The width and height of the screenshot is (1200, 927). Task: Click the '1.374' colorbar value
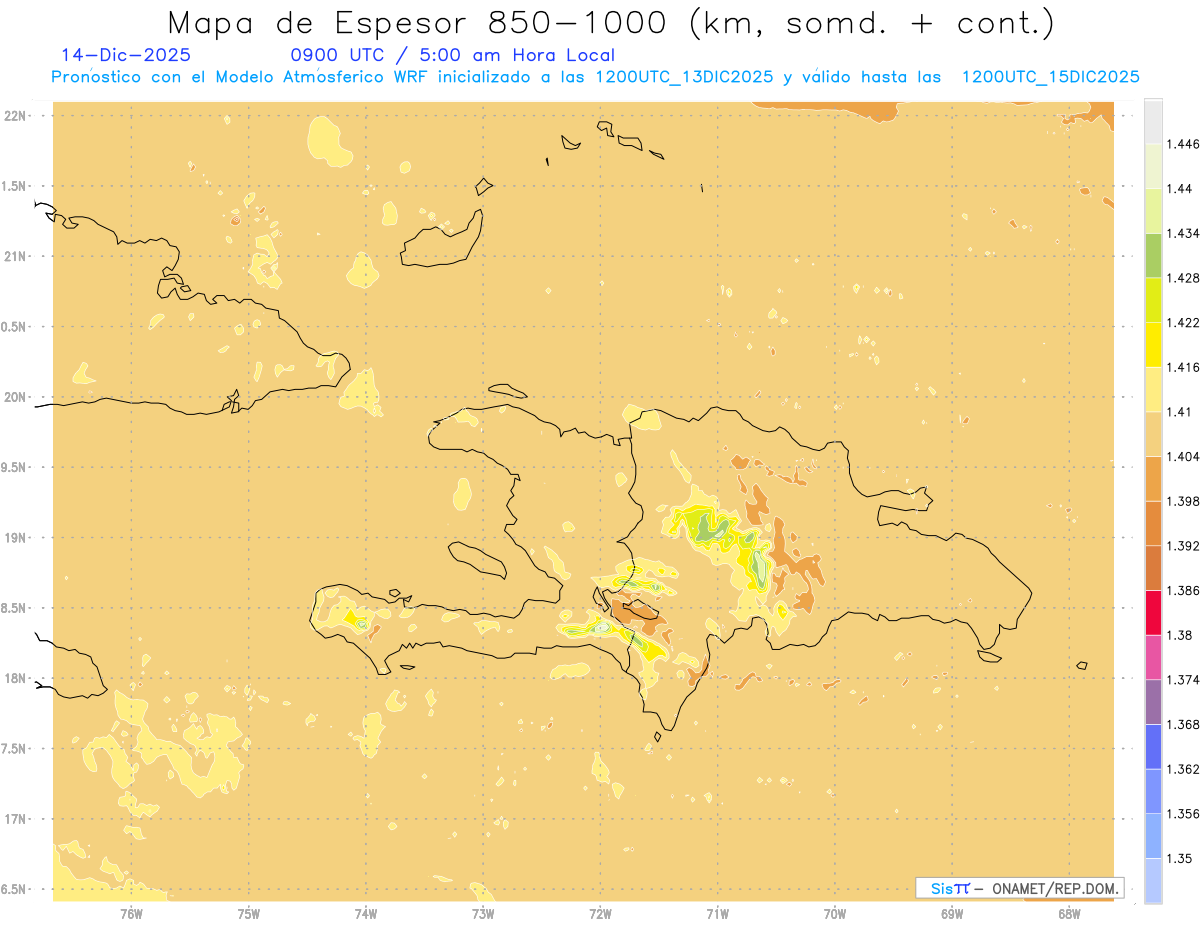tap(1182, 680)
